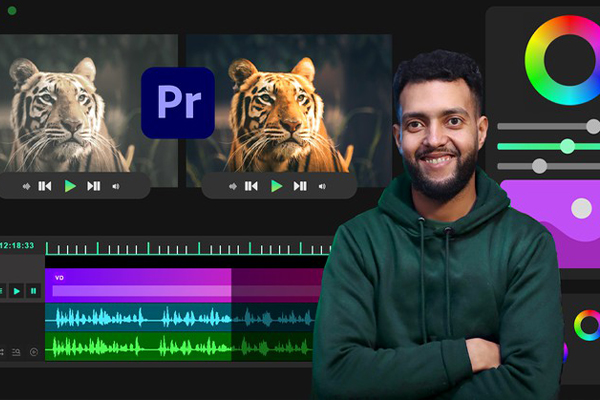Click the circled play icon beside audio tracks
600x400 pixels.
click(x=34, y=352)
